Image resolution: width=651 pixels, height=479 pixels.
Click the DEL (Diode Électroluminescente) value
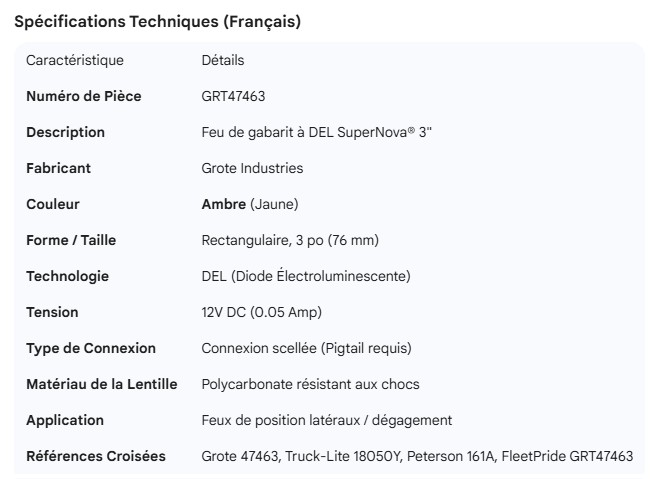click(x=306, y=276)
